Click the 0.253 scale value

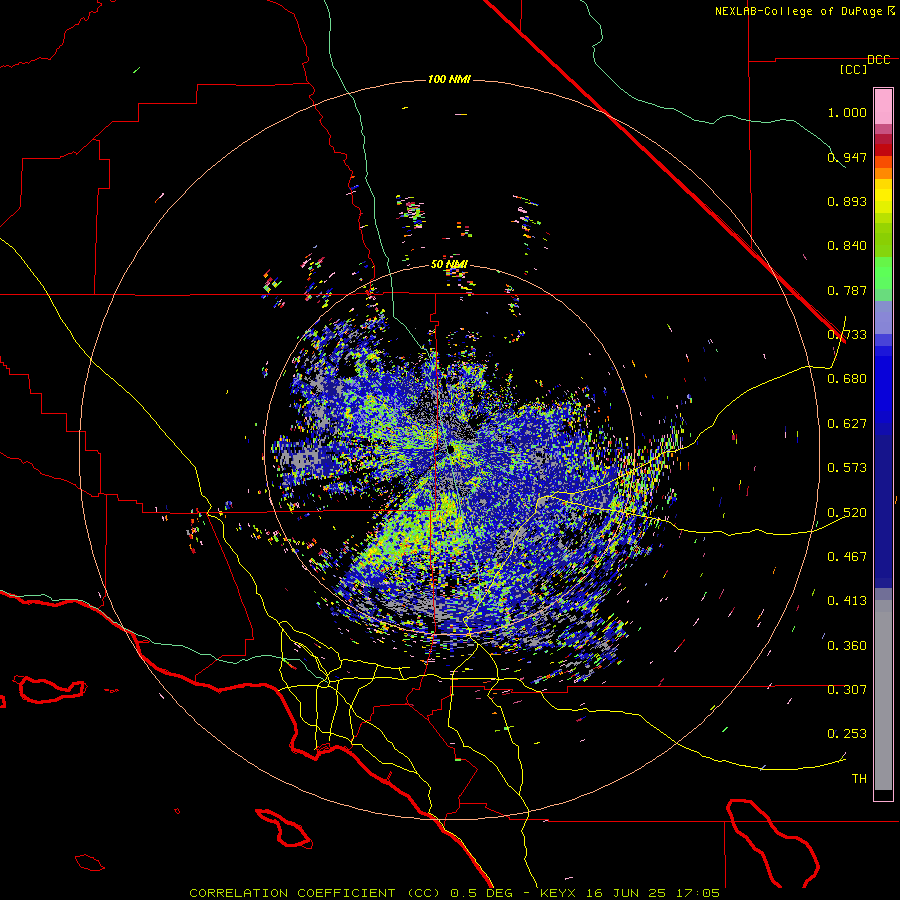pos(847,734)
